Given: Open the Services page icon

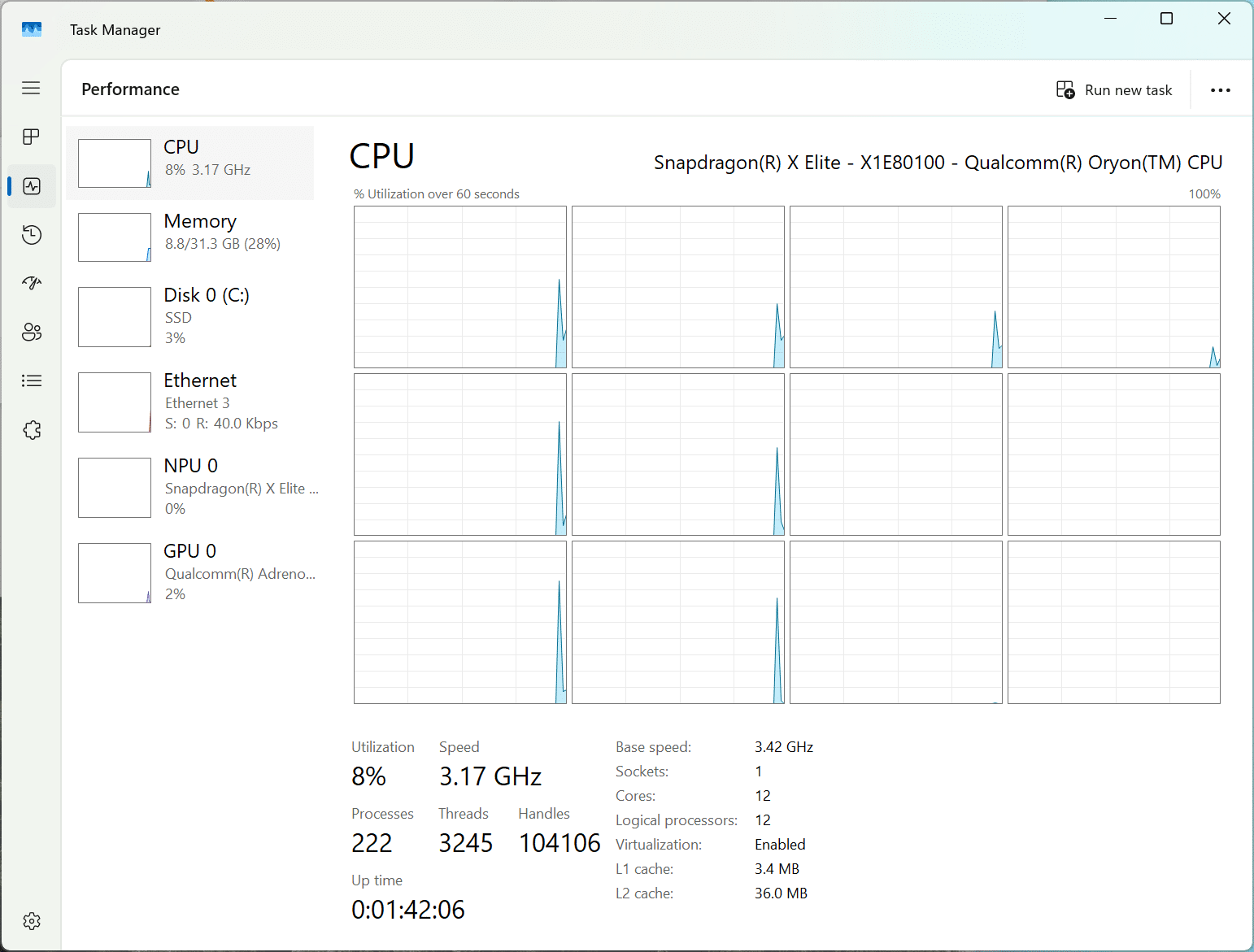Looking at the screenshot, I should [32, 430].
